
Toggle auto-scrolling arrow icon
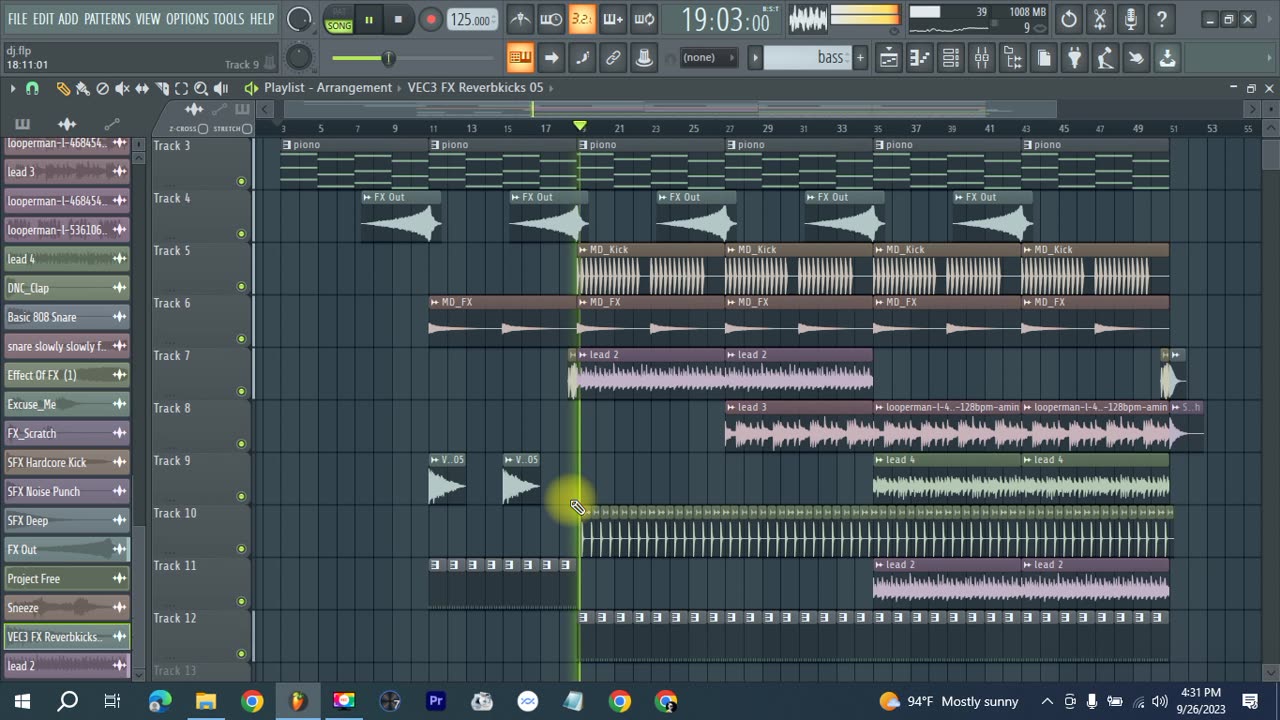click(x=551, y=58)
